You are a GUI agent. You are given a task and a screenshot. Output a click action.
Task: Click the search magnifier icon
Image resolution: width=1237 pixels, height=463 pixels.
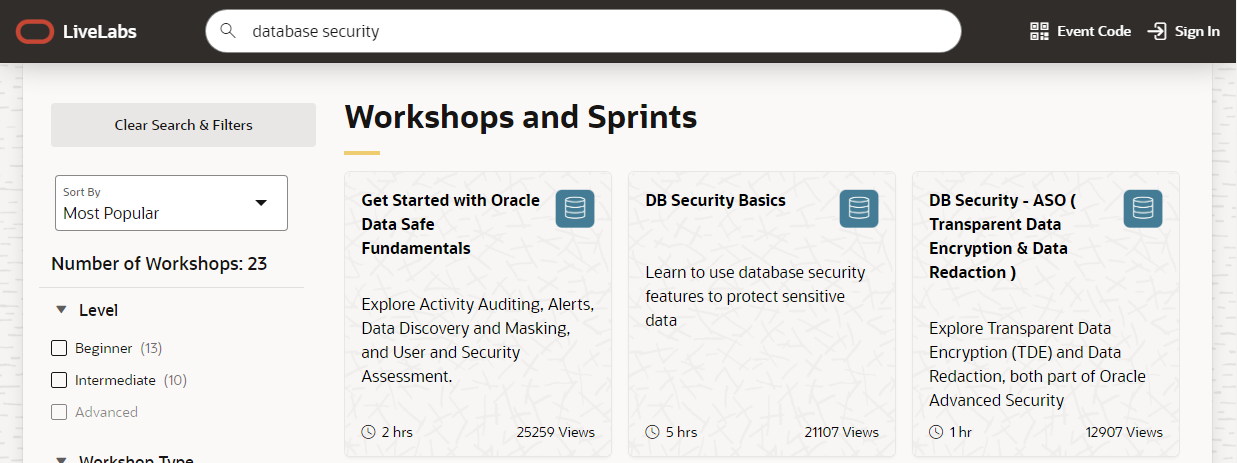click(x=227, y=31)
